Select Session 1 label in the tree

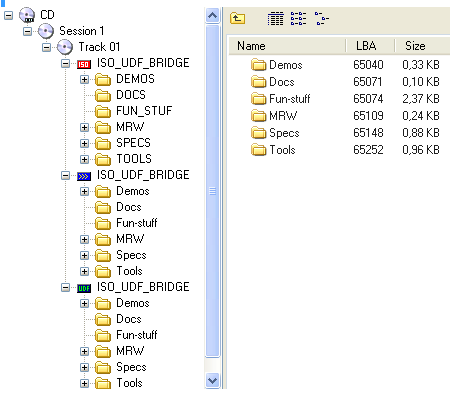tap(82, 31)
